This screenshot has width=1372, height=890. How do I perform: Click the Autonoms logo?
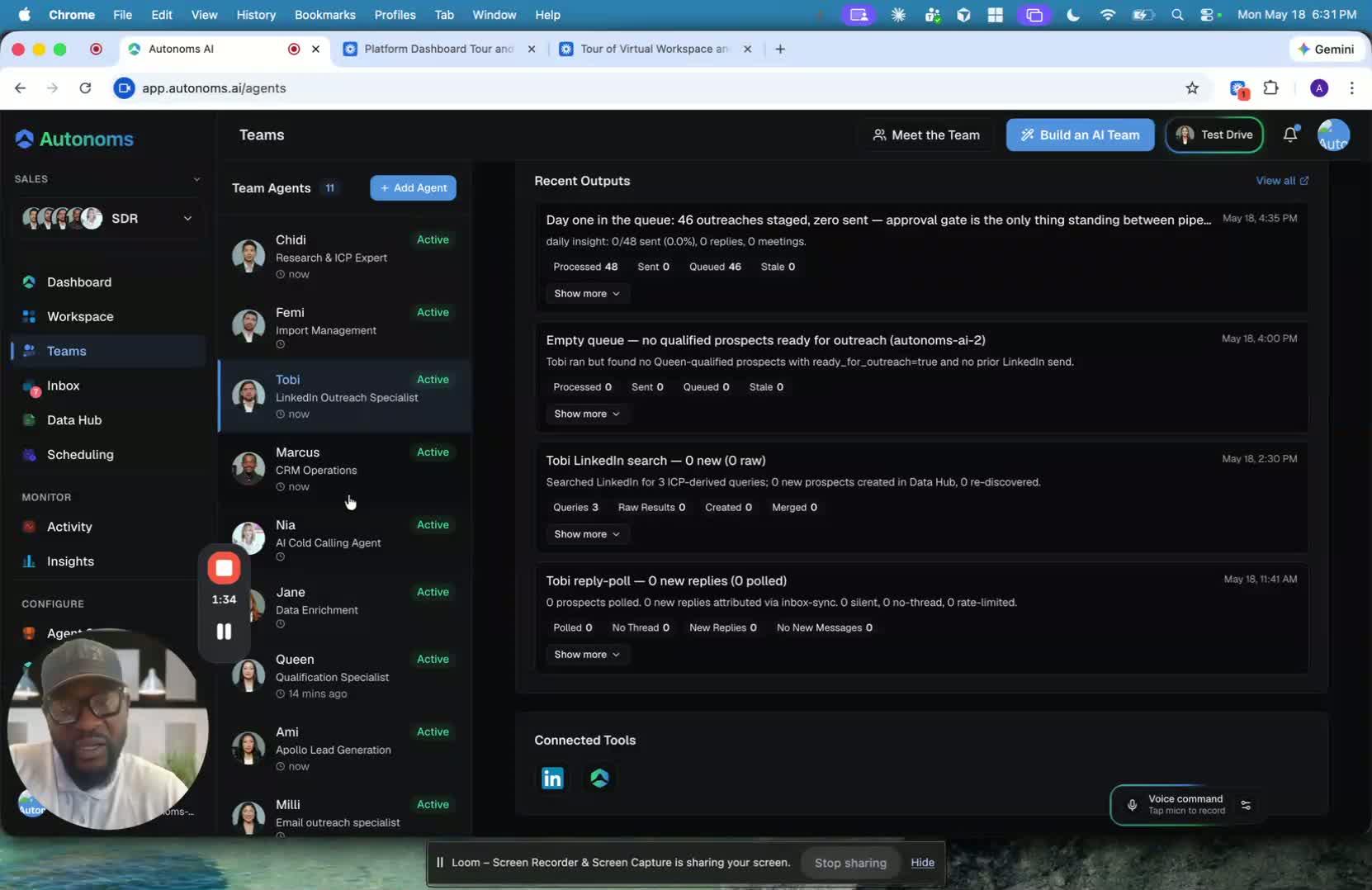(x=74, y=139)
